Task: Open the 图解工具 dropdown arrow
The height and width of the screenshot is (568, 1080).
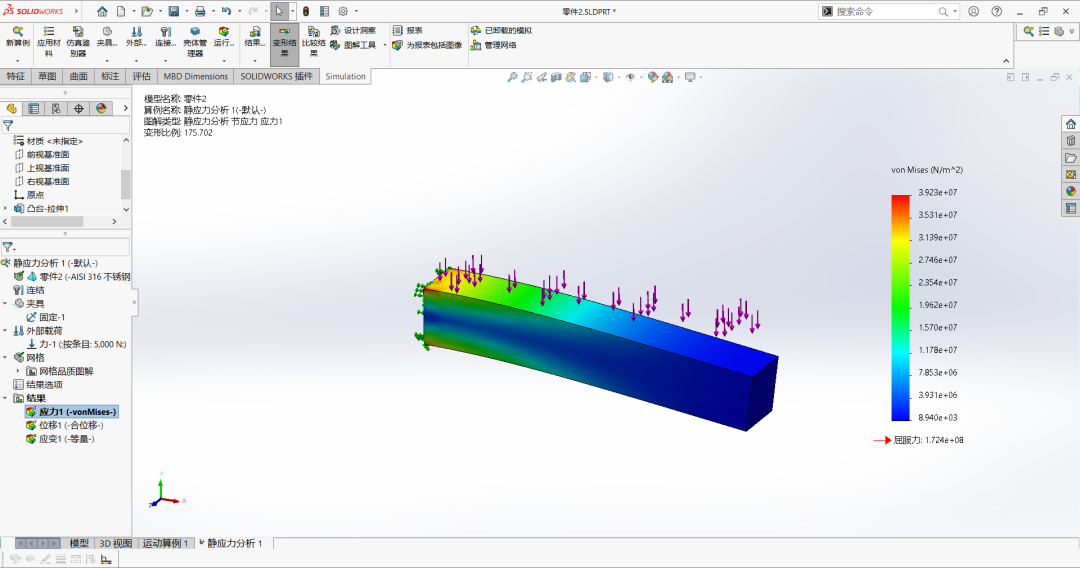Action: click(x=384, y=45)
